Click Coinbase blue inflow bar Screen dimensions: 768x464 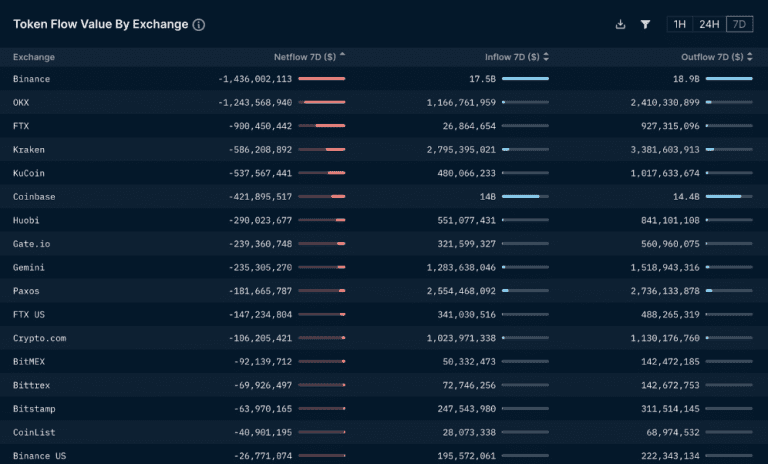pos(521,196)
